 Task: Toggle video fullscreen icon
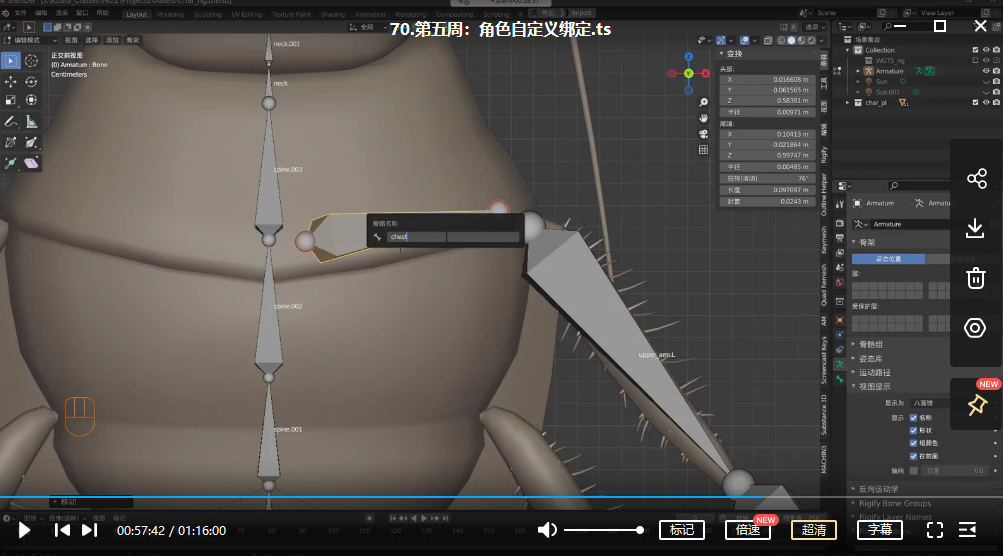tap(935, 530)
